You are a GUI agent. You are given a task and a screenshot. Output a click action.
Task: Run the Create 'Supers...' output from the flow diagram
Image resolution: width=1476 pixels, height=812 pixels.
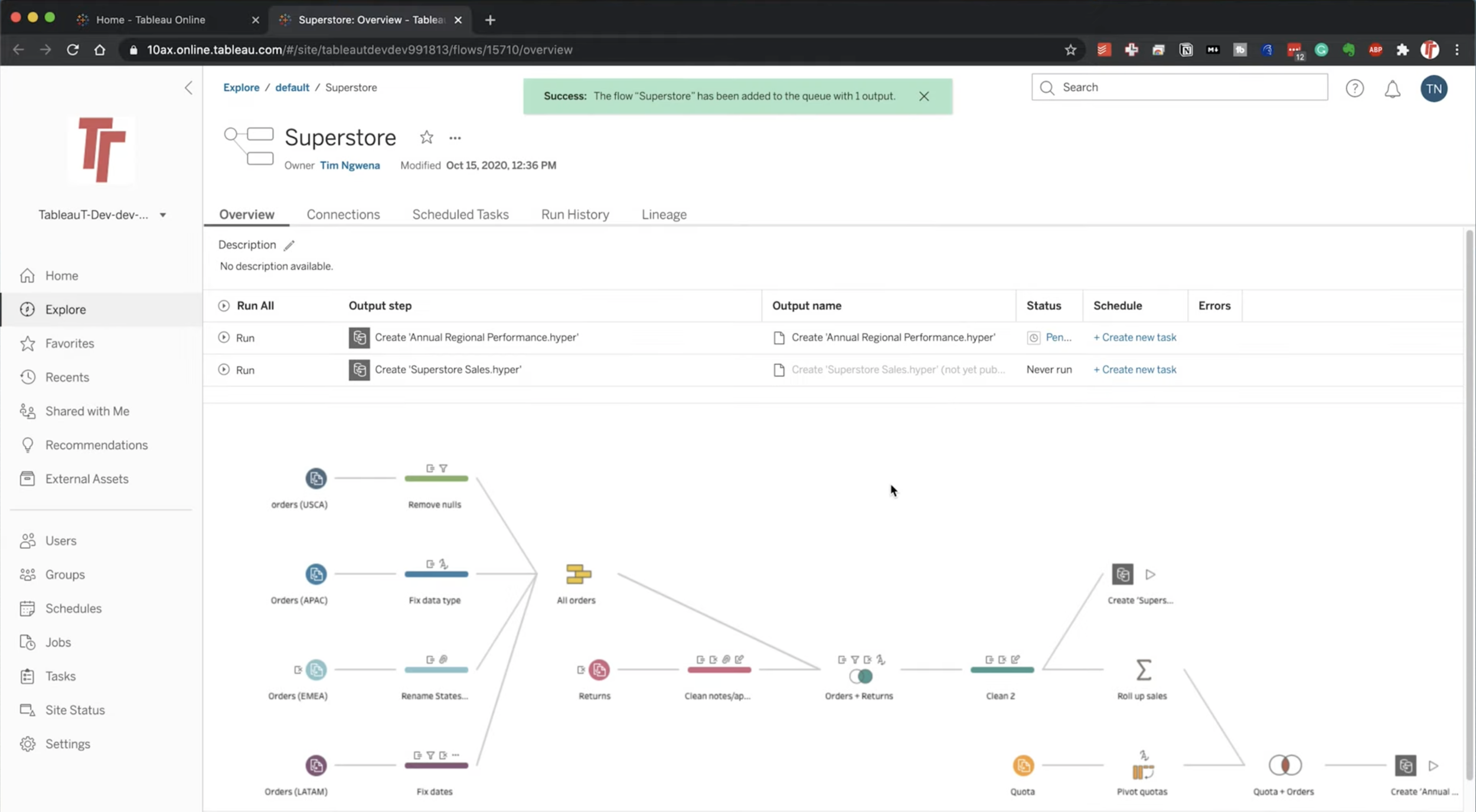tap(1150, 574)
